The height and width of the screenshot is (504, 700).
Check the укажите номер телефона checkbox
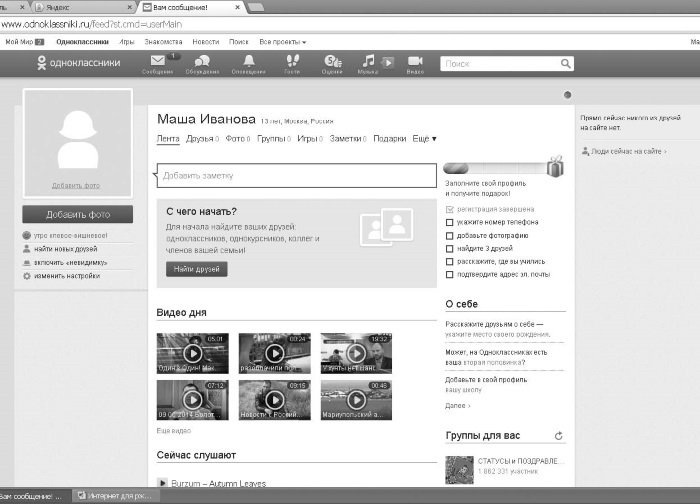pos(450,222)
